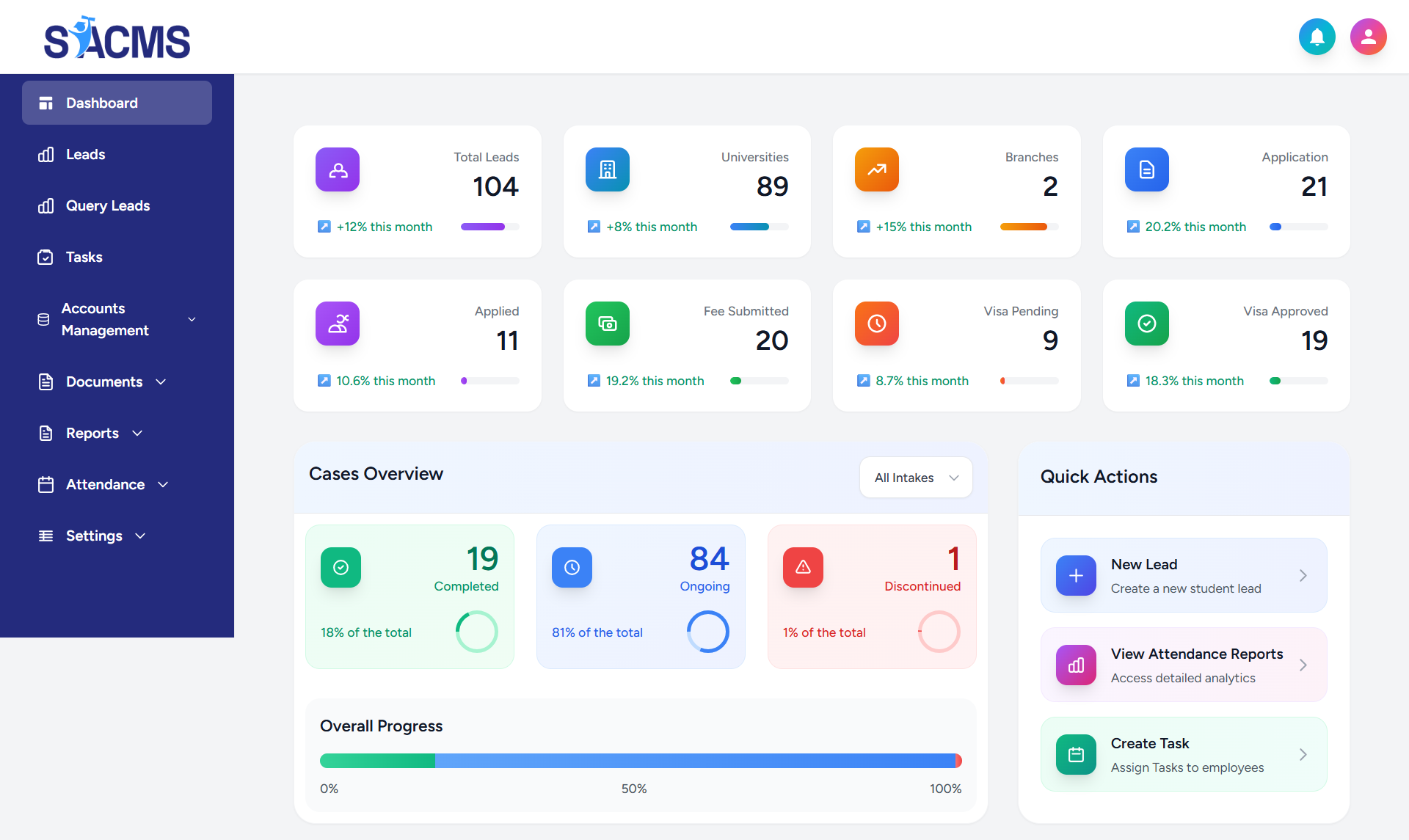Click the New Lead quick action
This screenshot has height=840, width=1409.
[1183, 575]
